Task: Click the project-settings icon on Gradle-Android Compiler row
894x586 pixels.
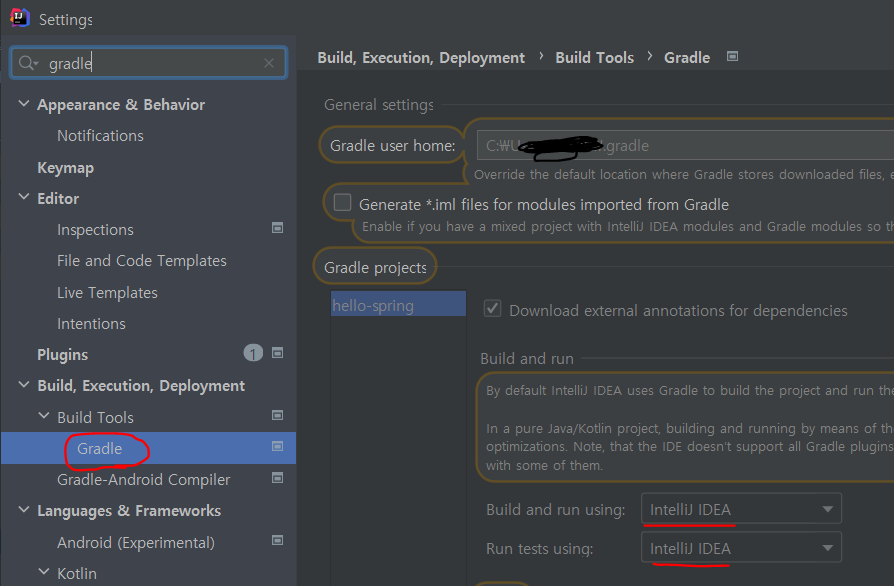Action: [278, 478]
